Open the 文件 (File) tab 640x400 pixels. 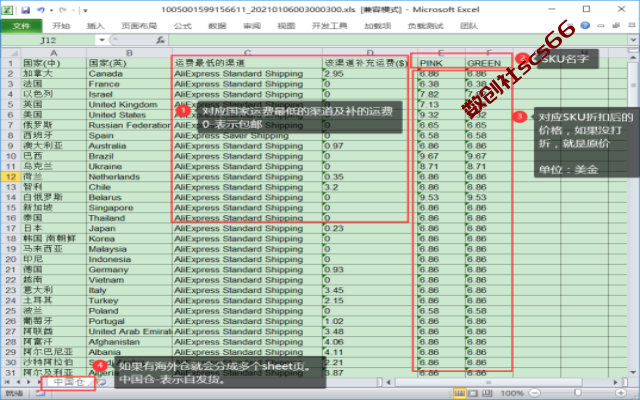[x=21, y=26]
